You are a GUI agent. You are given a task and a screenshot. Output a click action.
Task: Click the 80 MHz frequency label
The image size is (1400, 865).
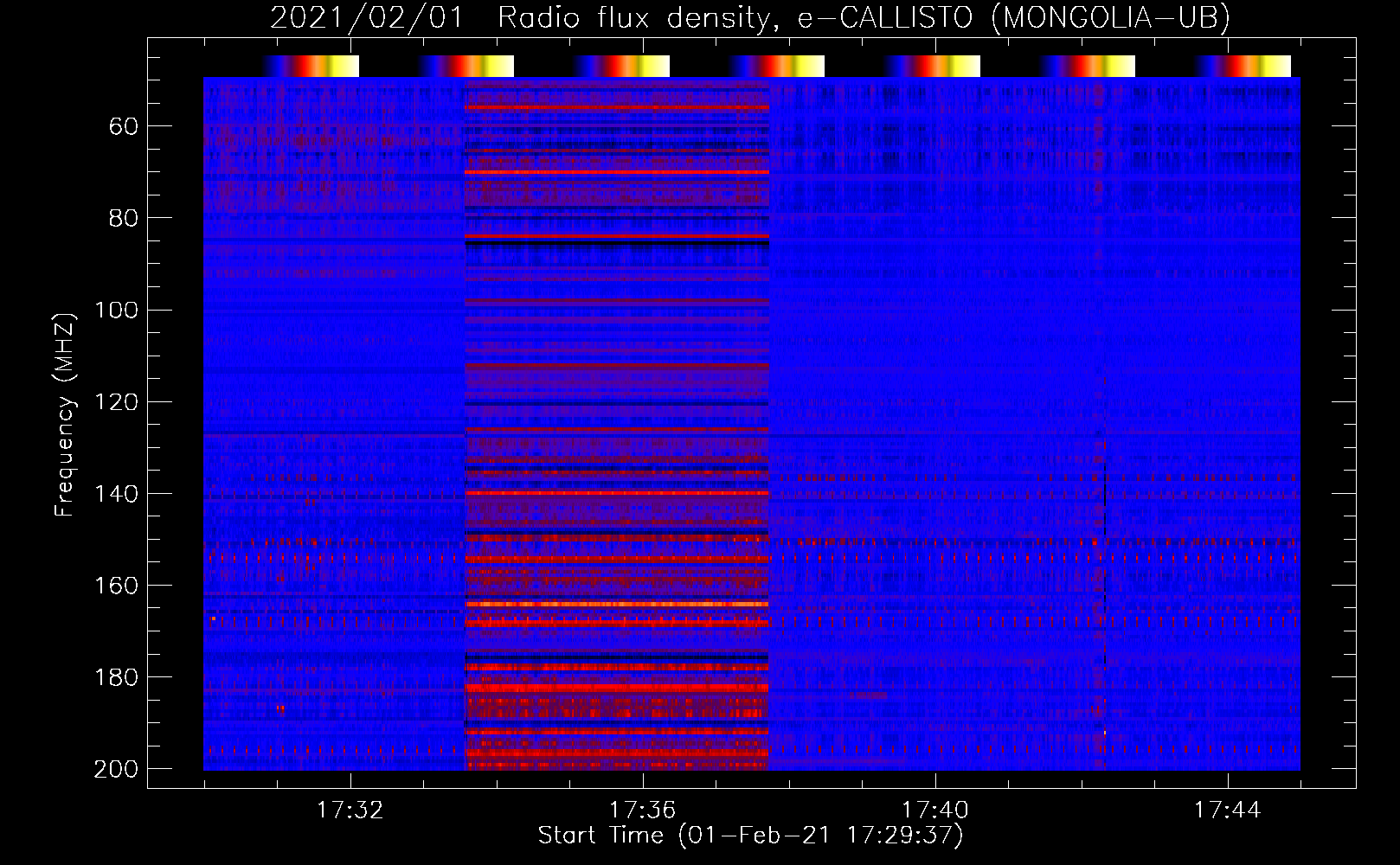124,219
